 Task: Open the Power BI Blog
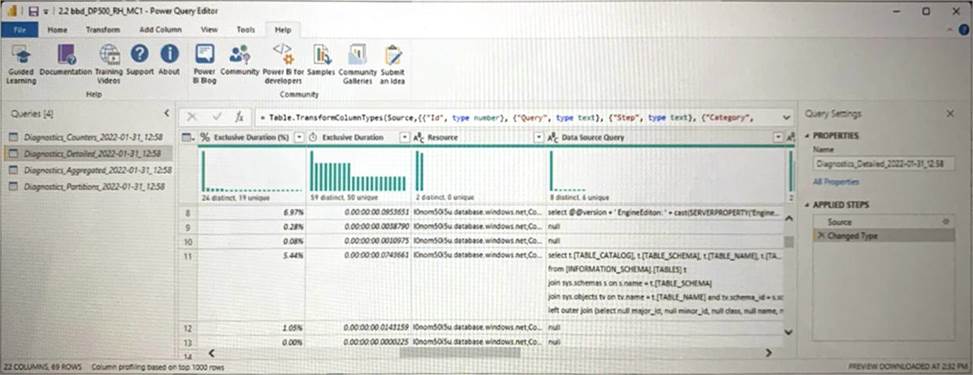(x=204, y=64)
